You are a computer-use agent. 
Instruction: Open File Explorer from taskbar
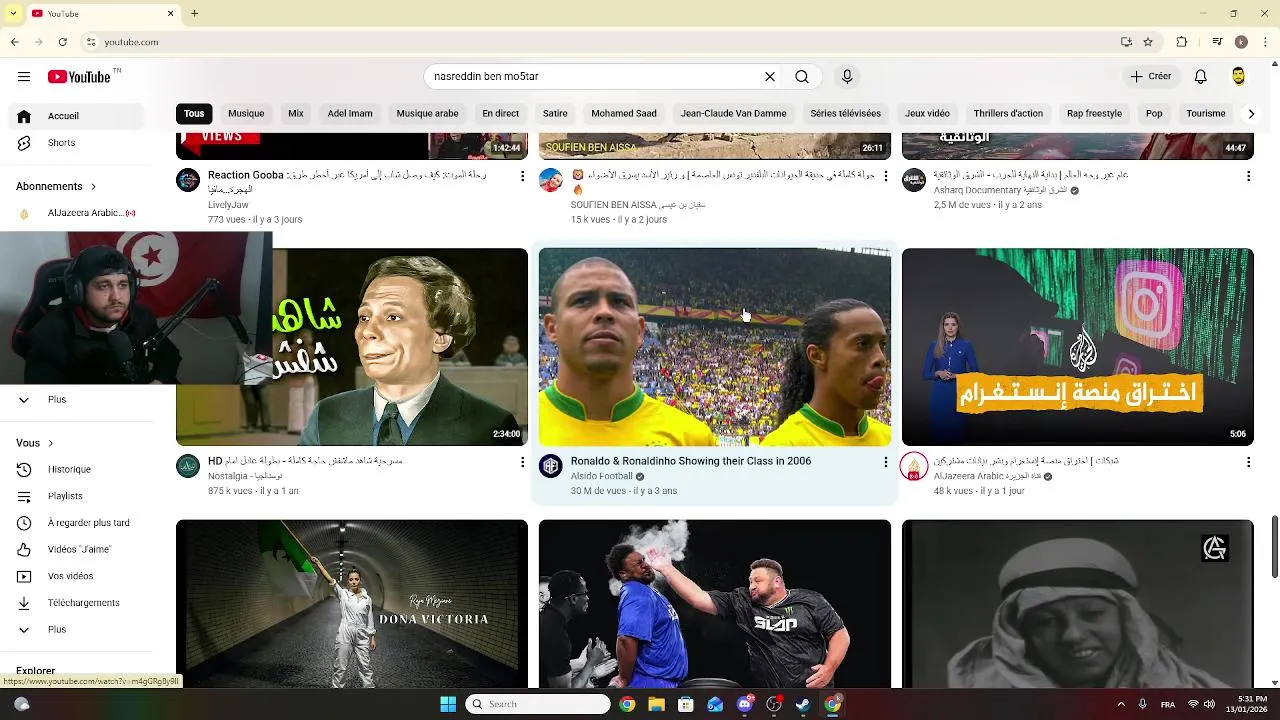point(656,704)
